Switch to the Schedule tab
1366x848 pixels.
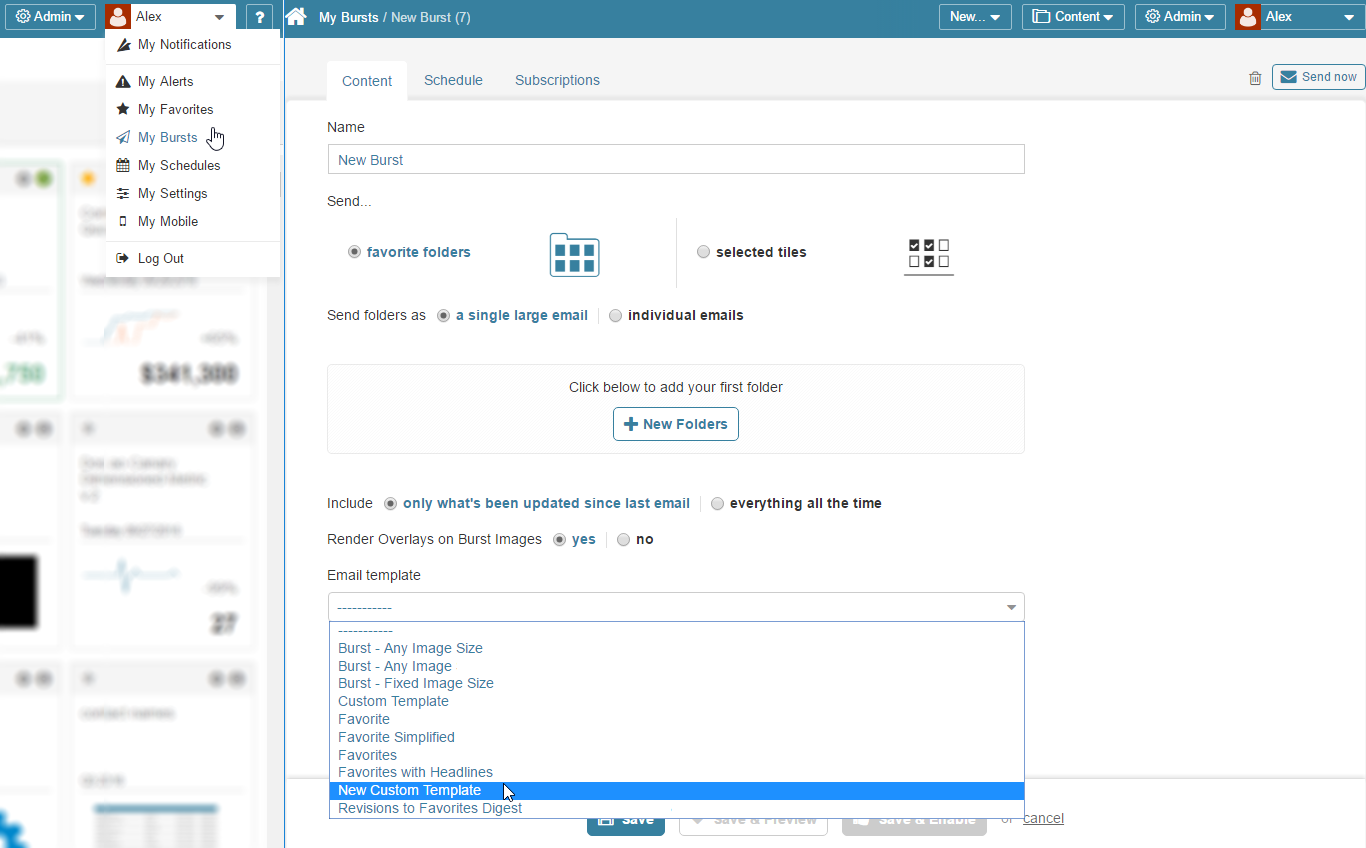click(453, 80)
